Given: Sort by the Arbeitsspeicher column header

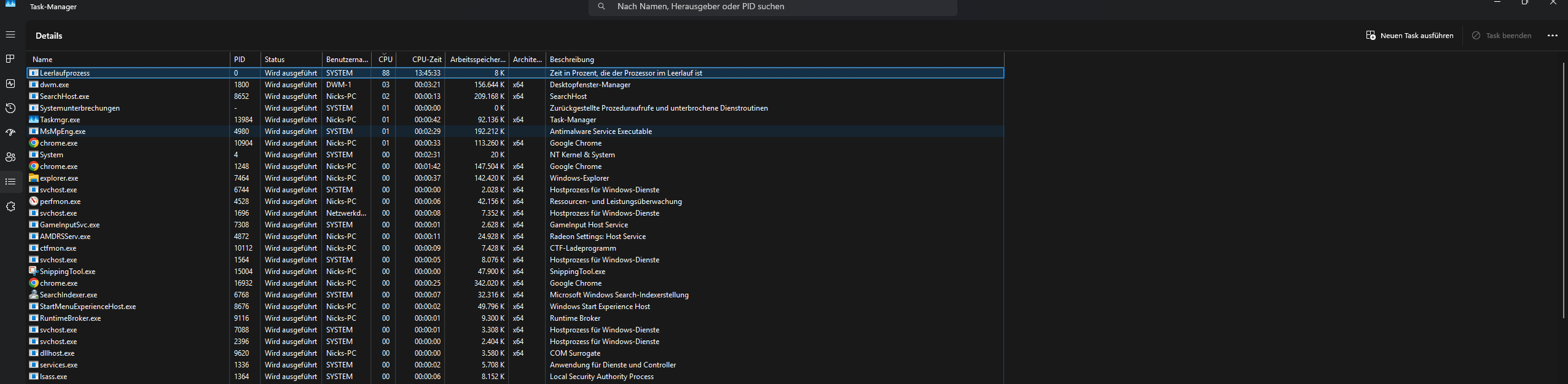Looking at the screenshot, I should click(x=477, y=60).
